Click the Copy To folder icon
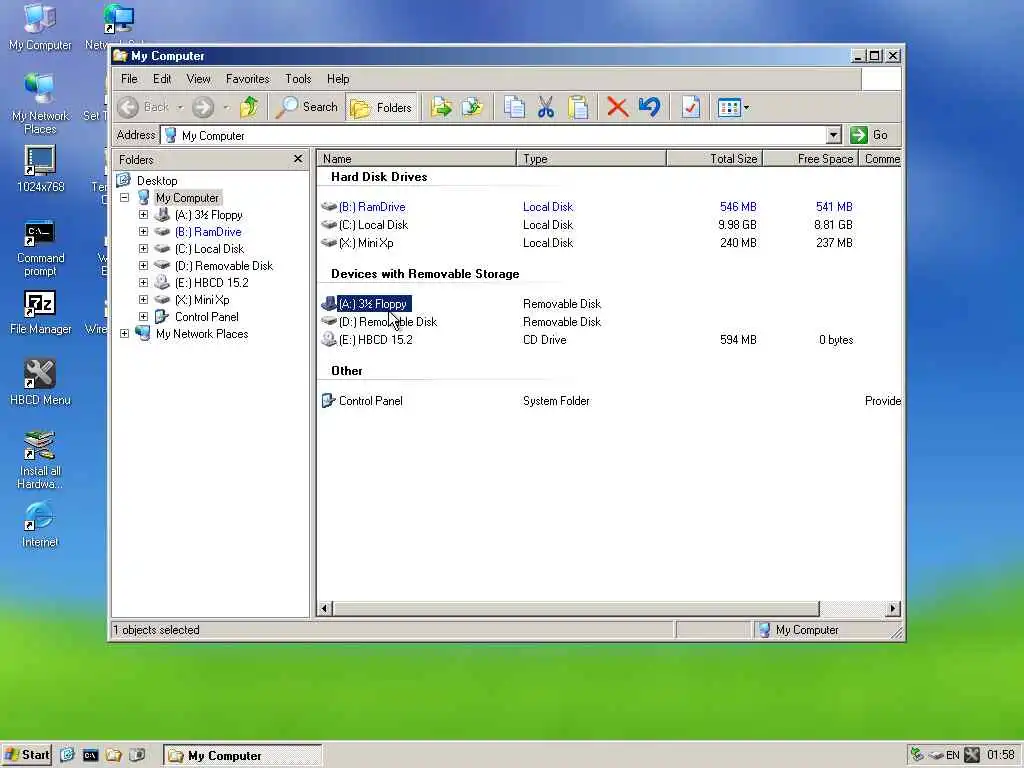This screenshot has width=1024, height=768. coord(472,107)
